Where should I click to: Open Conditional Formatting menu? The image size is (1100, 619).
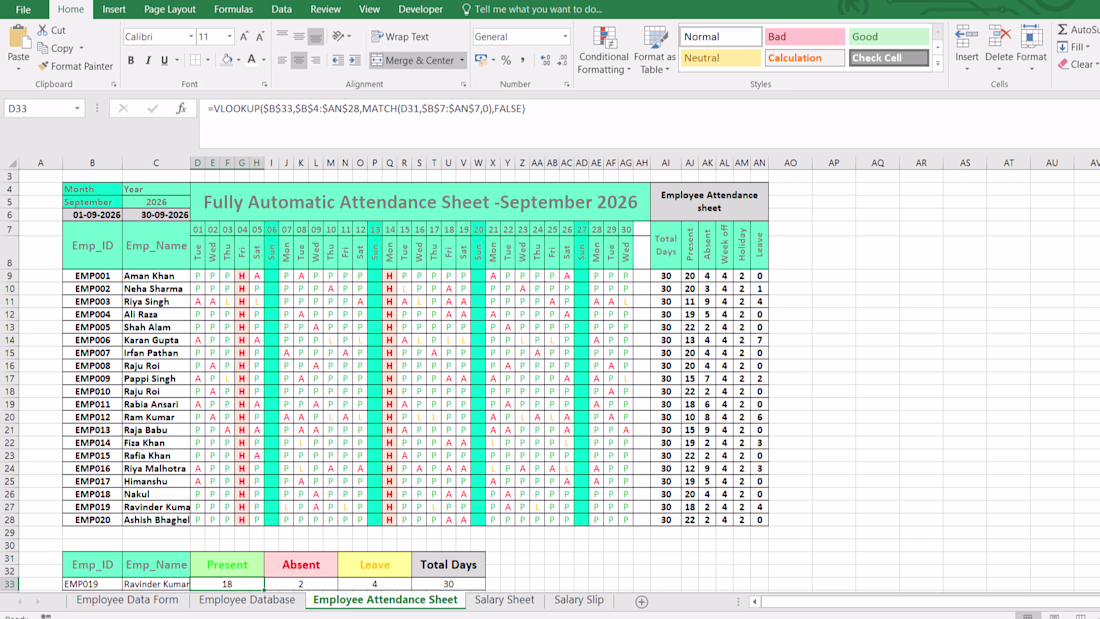pyautogui.click(x=603, y=51)
